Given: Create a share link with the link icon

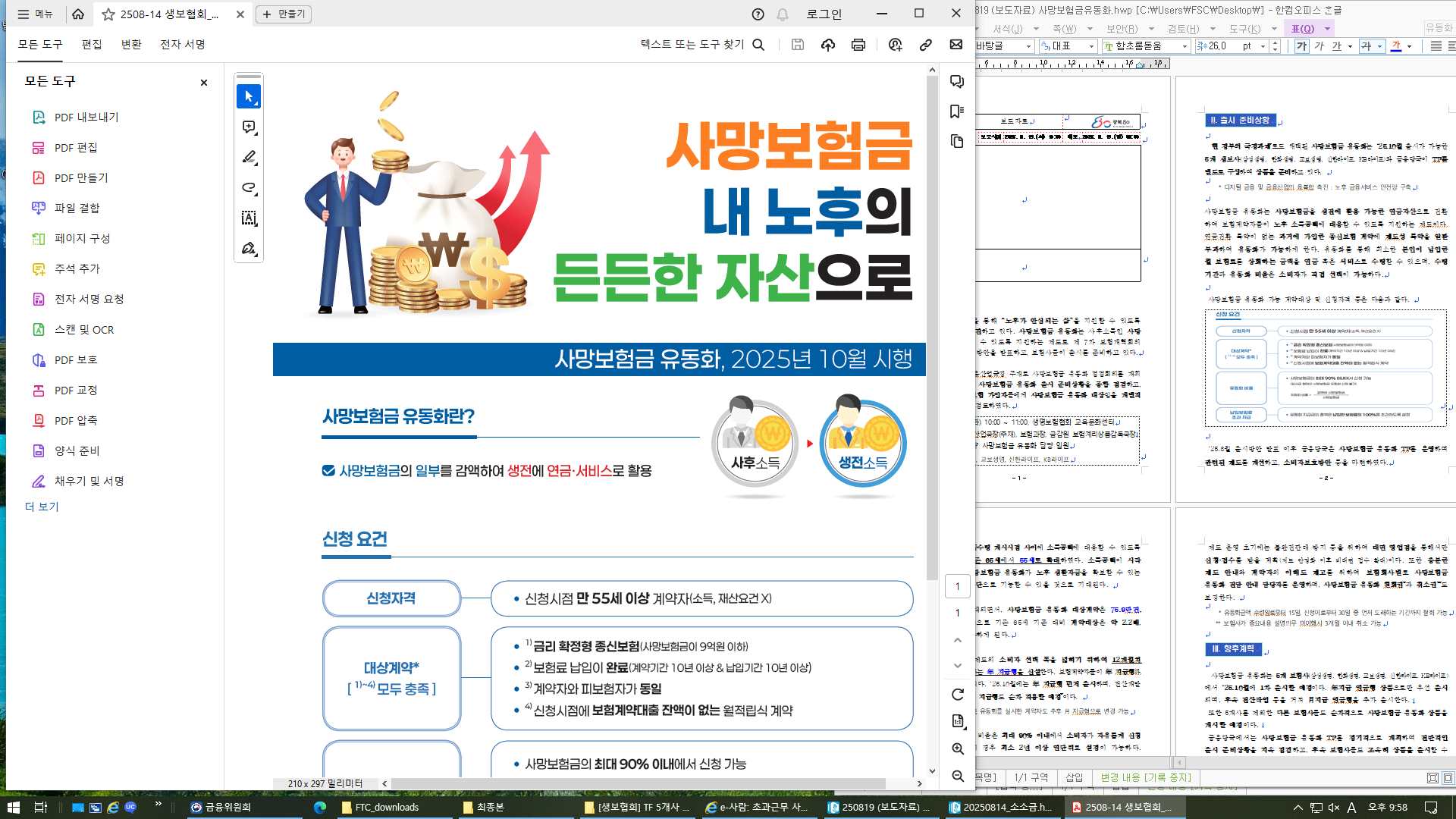Looking at the screenshot, I should point(924,45).
